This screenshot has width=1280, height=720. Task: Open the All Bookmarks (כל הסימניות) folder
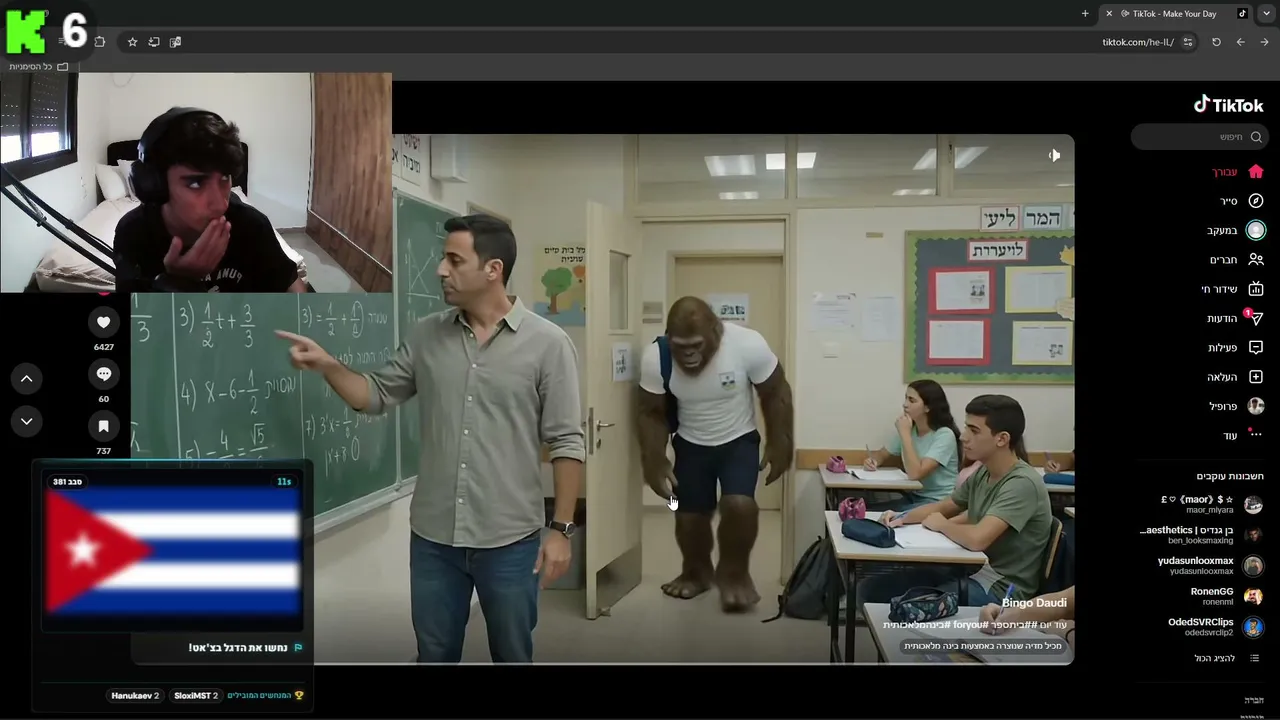(x=39, y=66)
